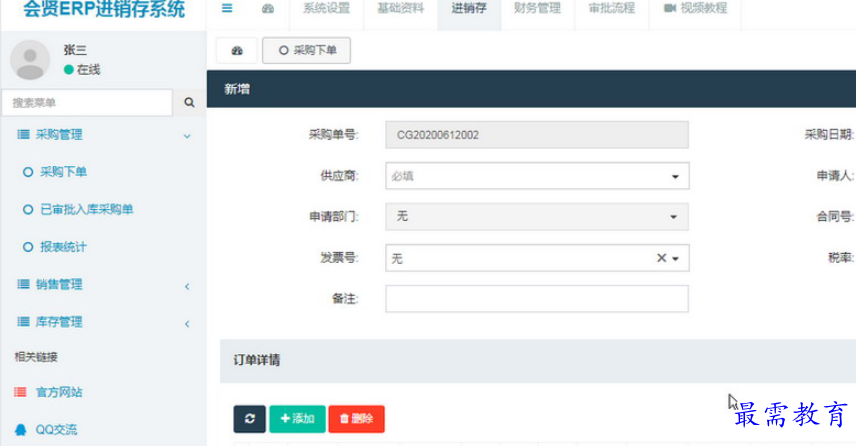Open 报表统计 in the sidebar
Image resolution: width=856 pixels, height=446 pixels.
tap(63, 247)
